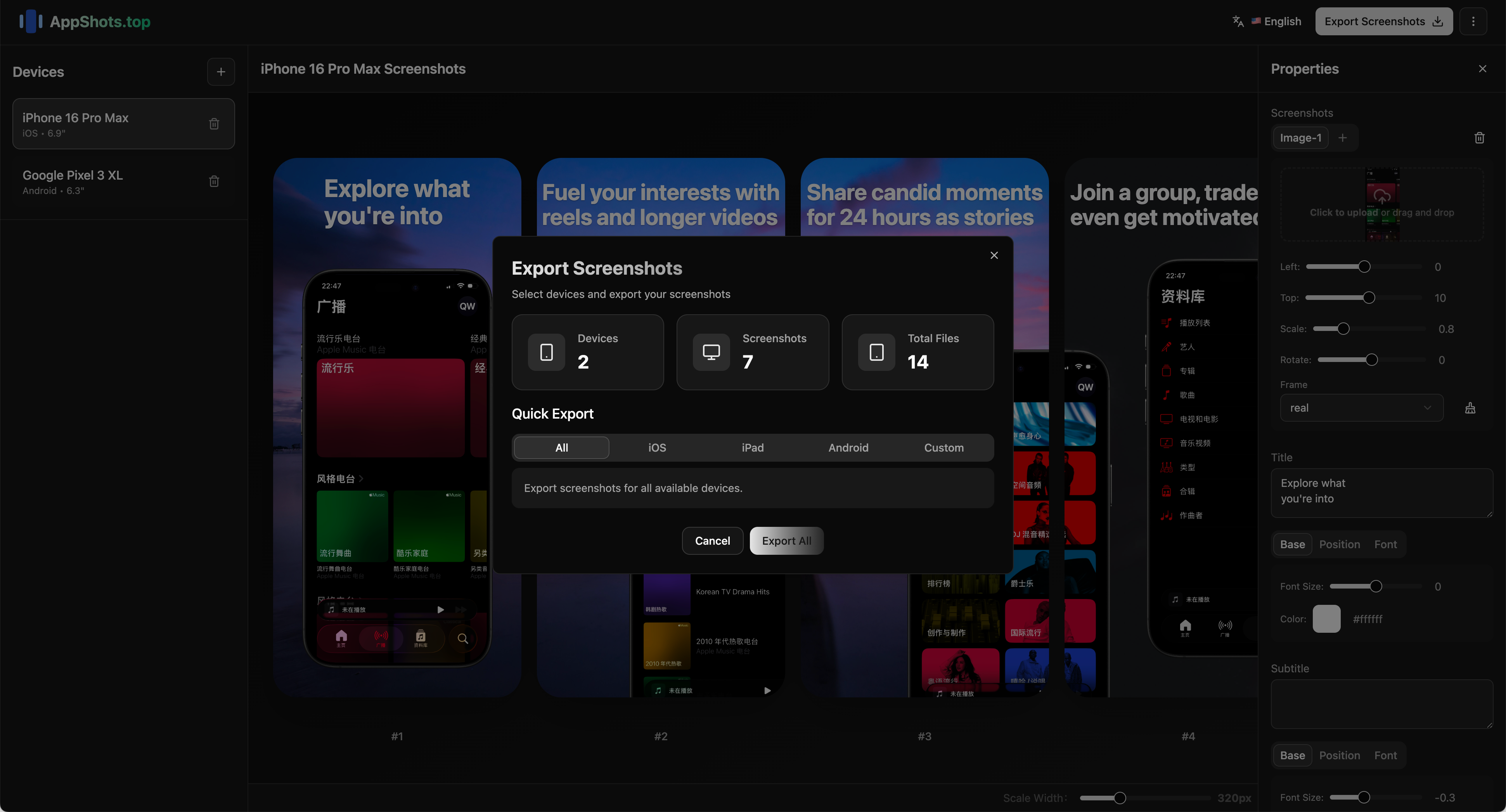
Task: Add a new image with plus icon
Action: pyautogui.click(x=1342, y=138)
